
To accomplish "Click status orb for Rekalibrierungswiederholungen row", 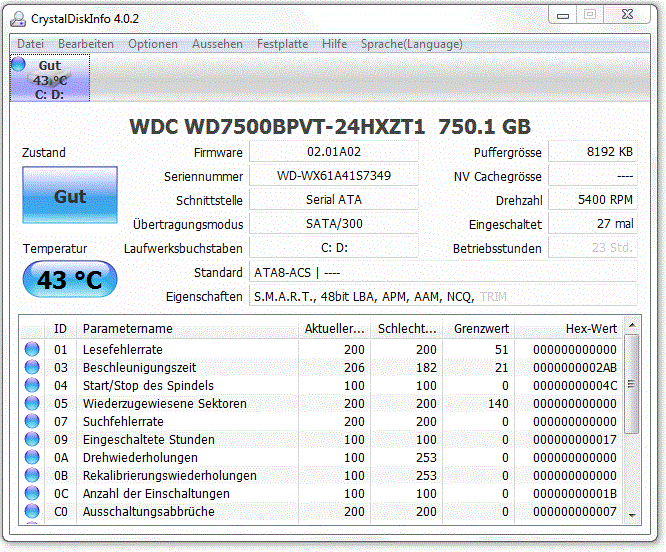I will 32,476.
